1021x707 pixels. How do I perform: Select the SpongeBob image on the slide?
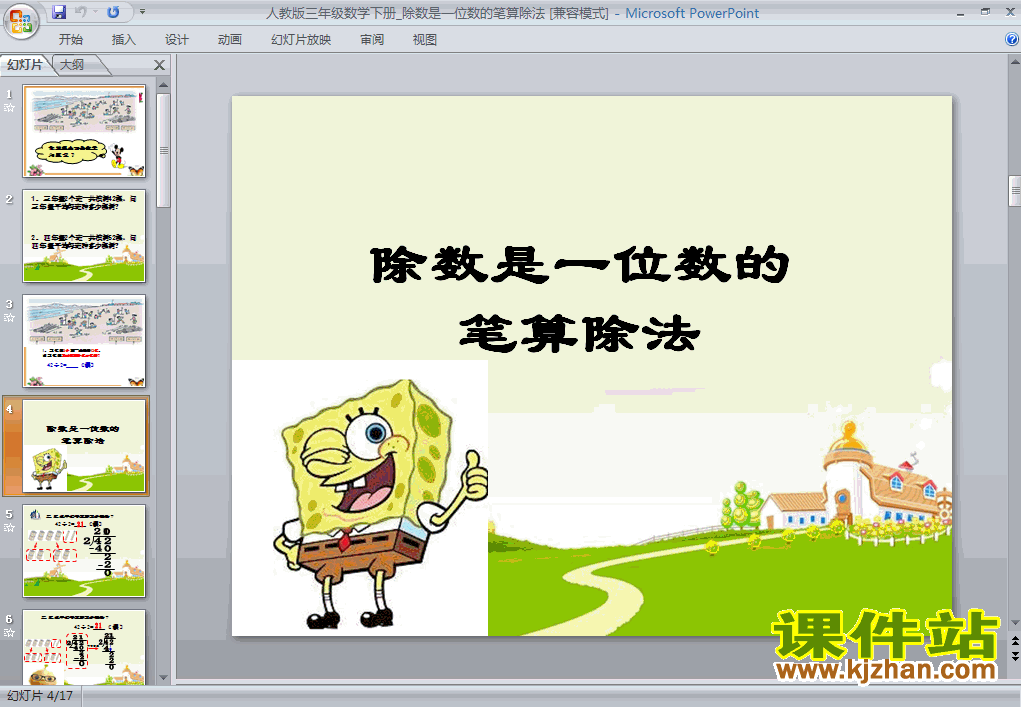pos(359,498)
